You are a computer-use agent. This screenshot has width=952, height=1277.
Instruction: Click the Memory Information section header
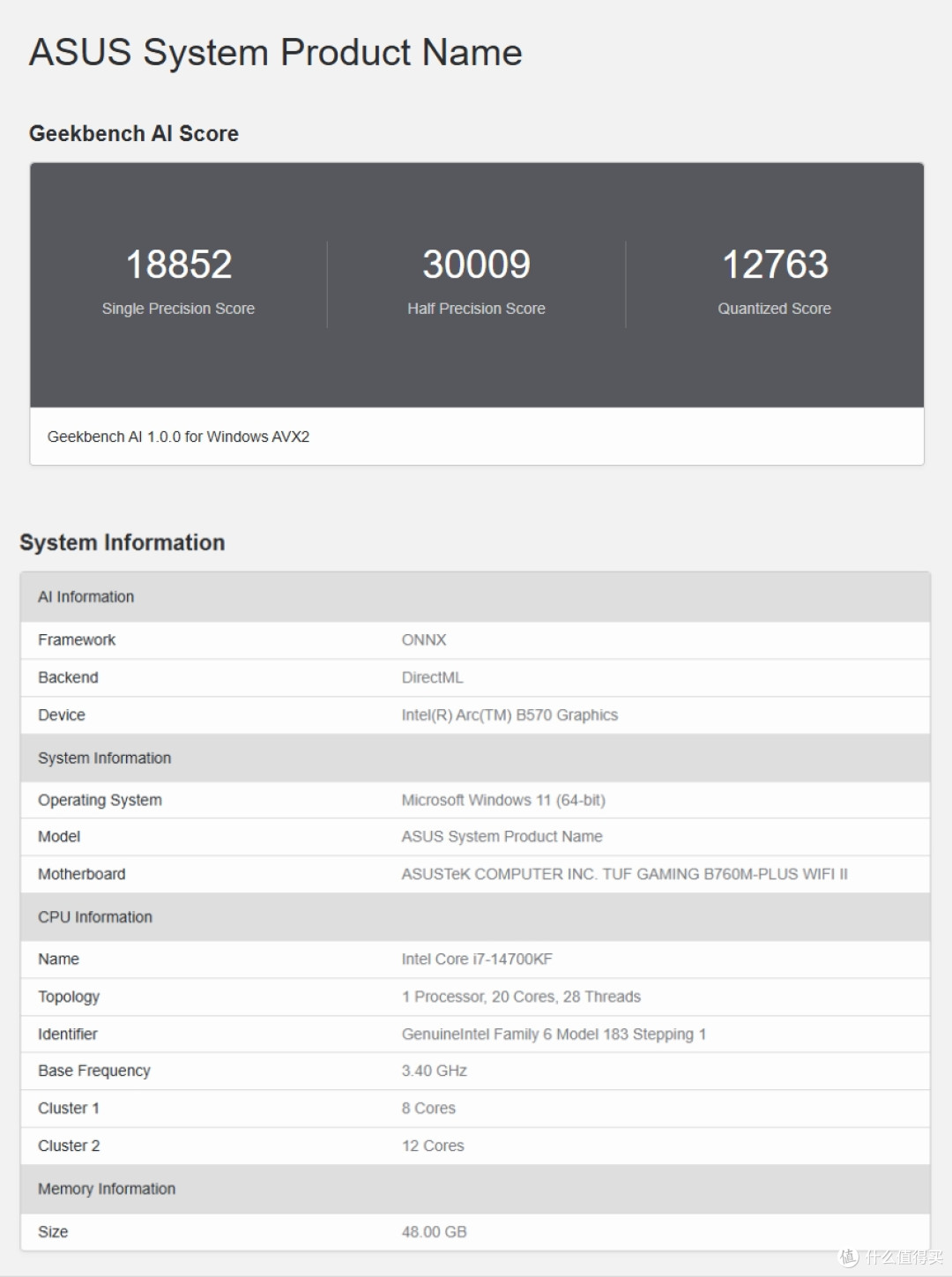coord(475,1189)
